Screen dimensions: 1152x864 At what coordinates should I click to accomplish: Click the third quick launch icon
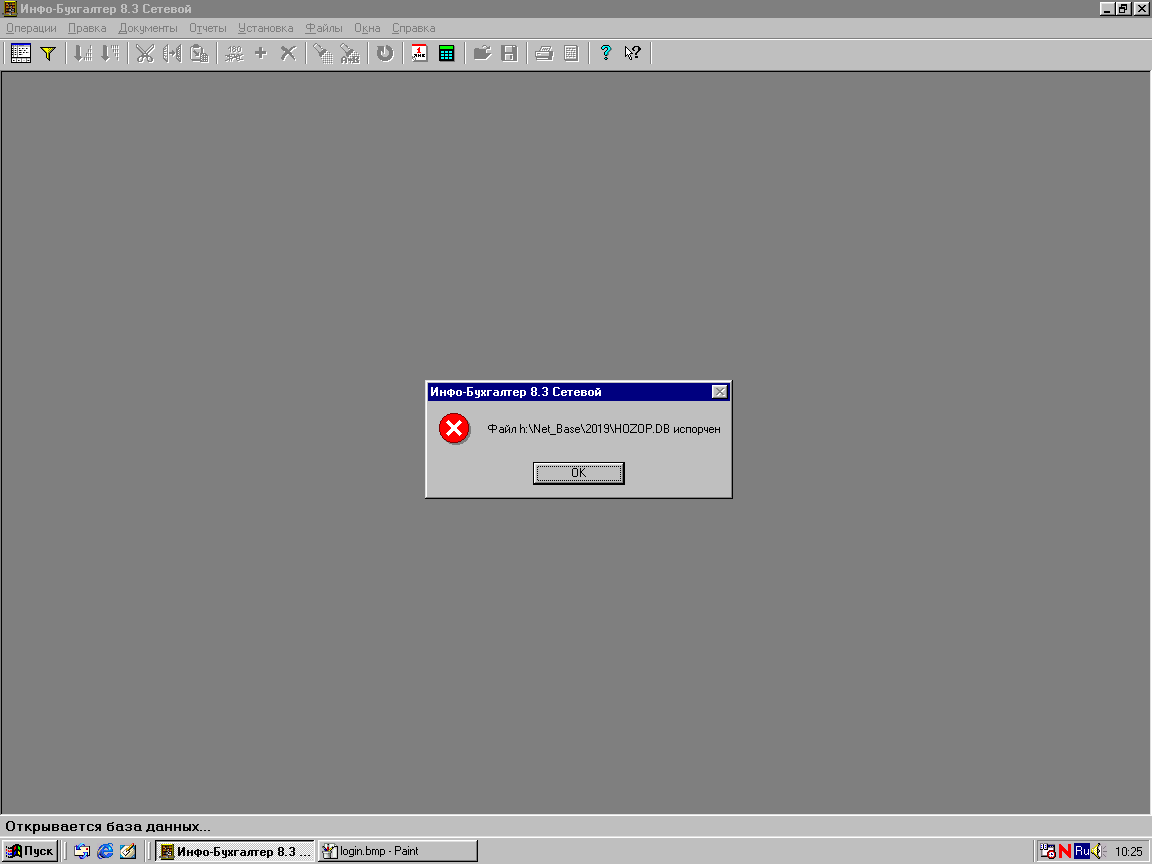click(x=128, y=851)
